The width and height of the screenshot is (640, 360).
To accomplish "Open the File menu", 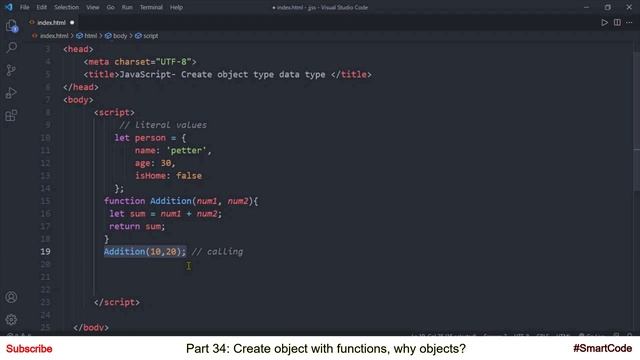I will coord(24,7).
